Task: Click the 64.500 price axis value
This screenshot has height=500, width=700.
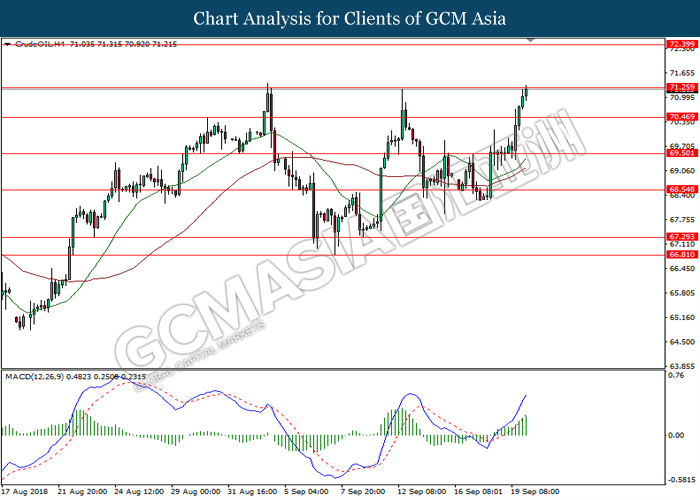Action: 683,342
